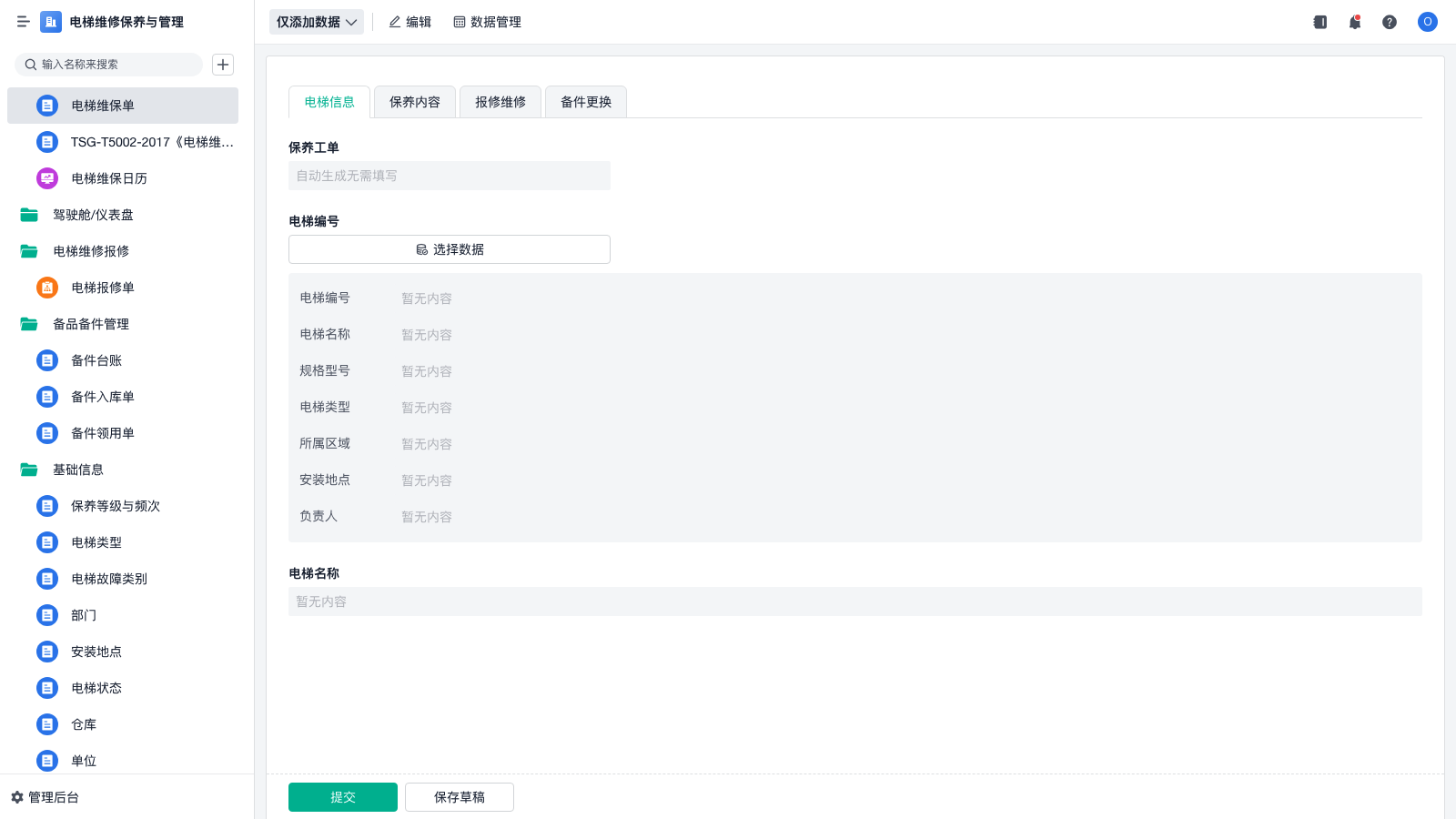Switch to the 报修维修 tab
The height and width of the screenshot is (819, 1456).
[500, 102]
